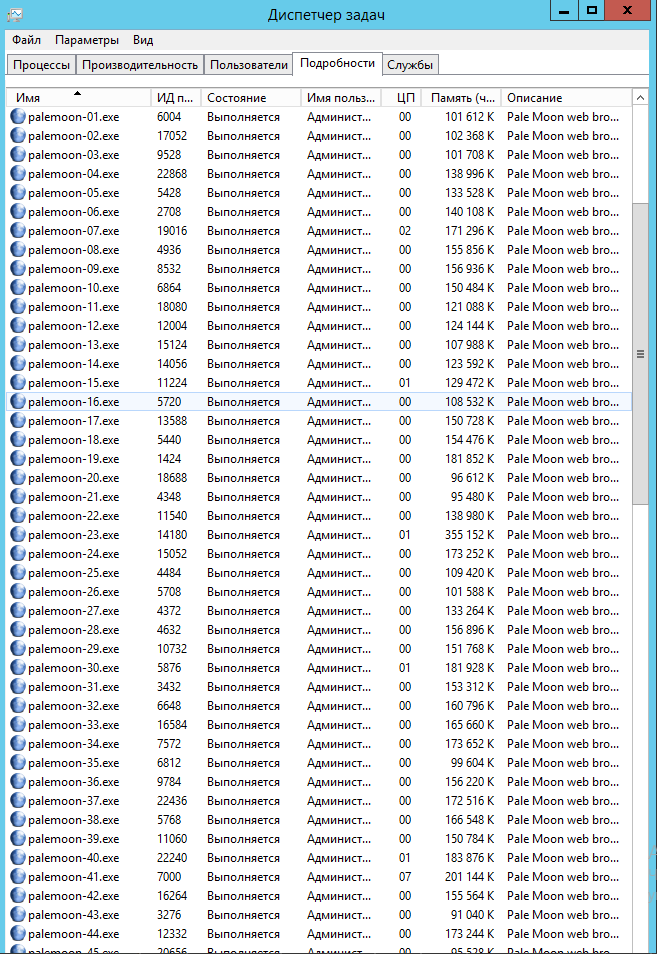The width and height of the screenshot is (657, 954).
Task: Click the vertical scrollbar thumb
Action: 640,354
